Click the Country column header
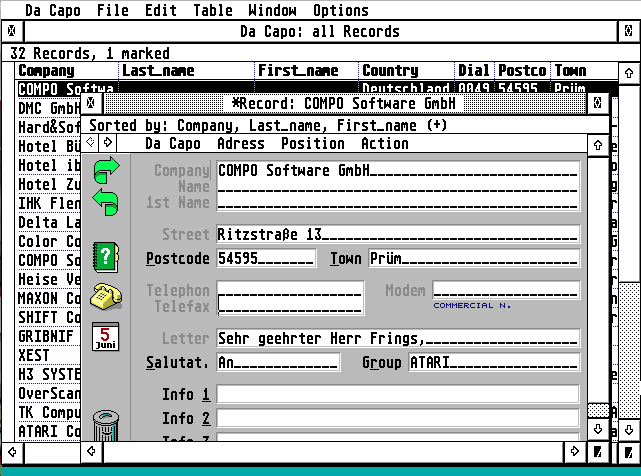The width and height of the screenshot is (641, 476). (407, 71)
